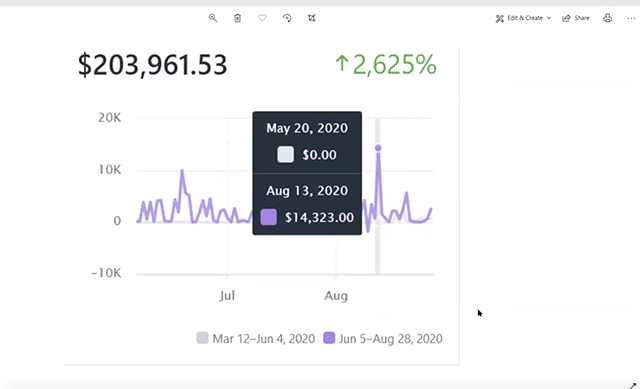Click the zoom magnifier icon
The height and width of the screenshot is (389, 640).
[x=213, y=18]
